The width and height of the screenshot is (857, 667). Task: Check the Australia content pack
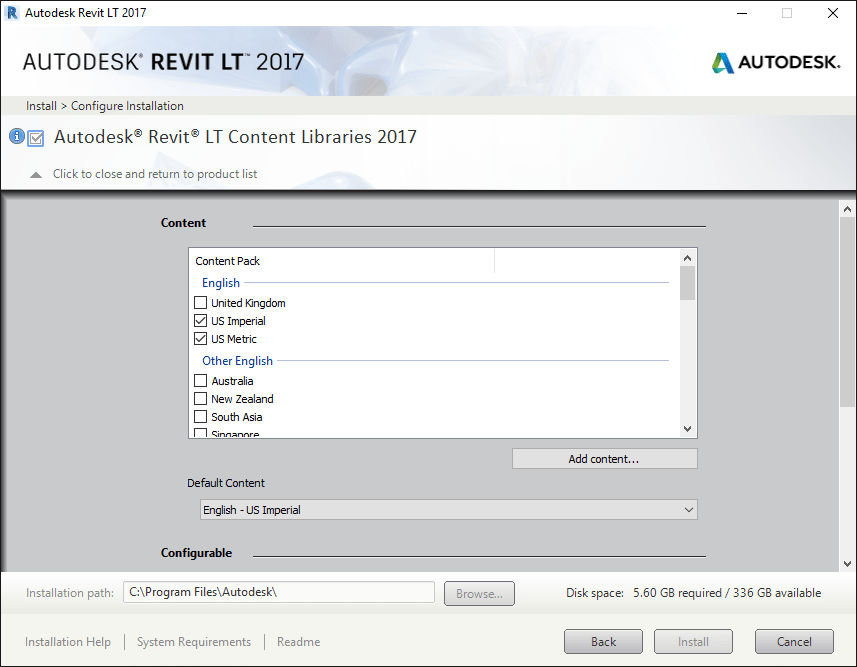201,381
